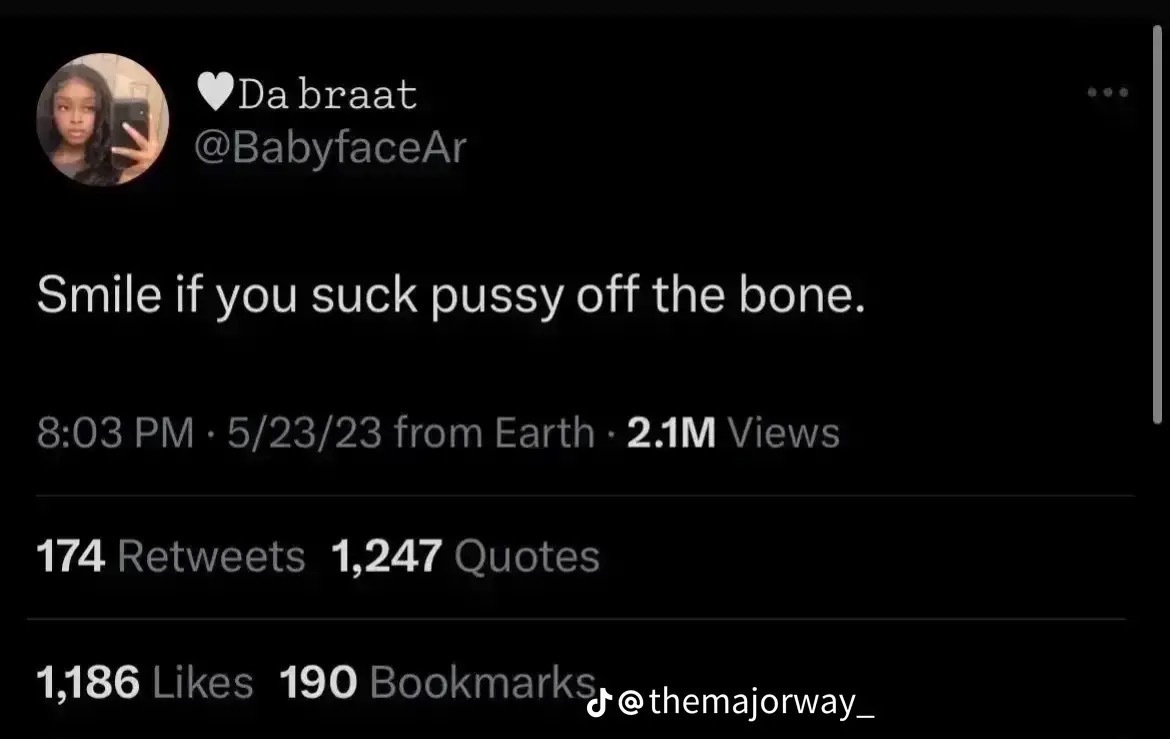
Task: Click the 1,186 like count number
Action: 88,682
